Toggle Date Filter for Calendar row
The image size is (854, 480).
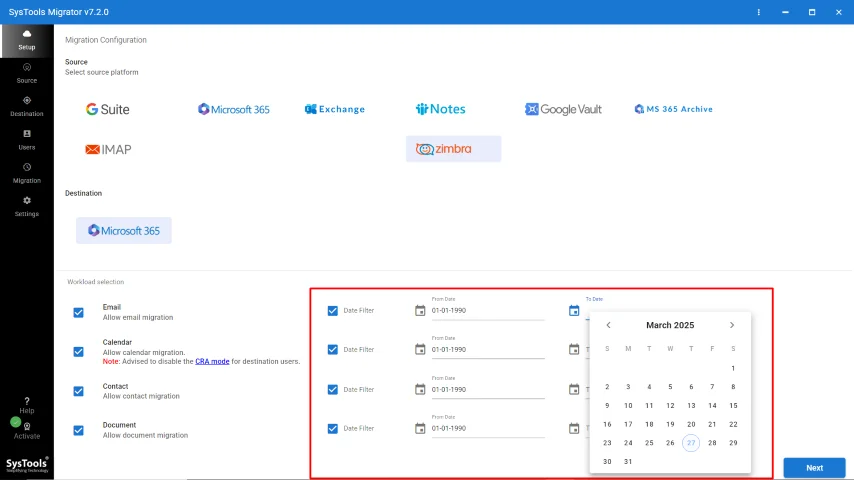(x=332, y=349)
